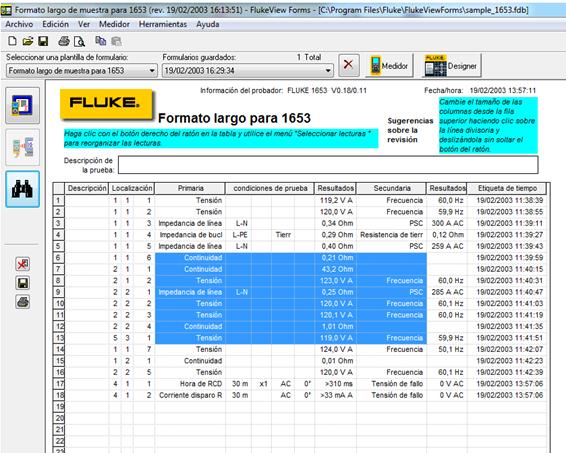Screen dimensions: 566x453
Task: Open the Ver menu
Action: point(84,24)
